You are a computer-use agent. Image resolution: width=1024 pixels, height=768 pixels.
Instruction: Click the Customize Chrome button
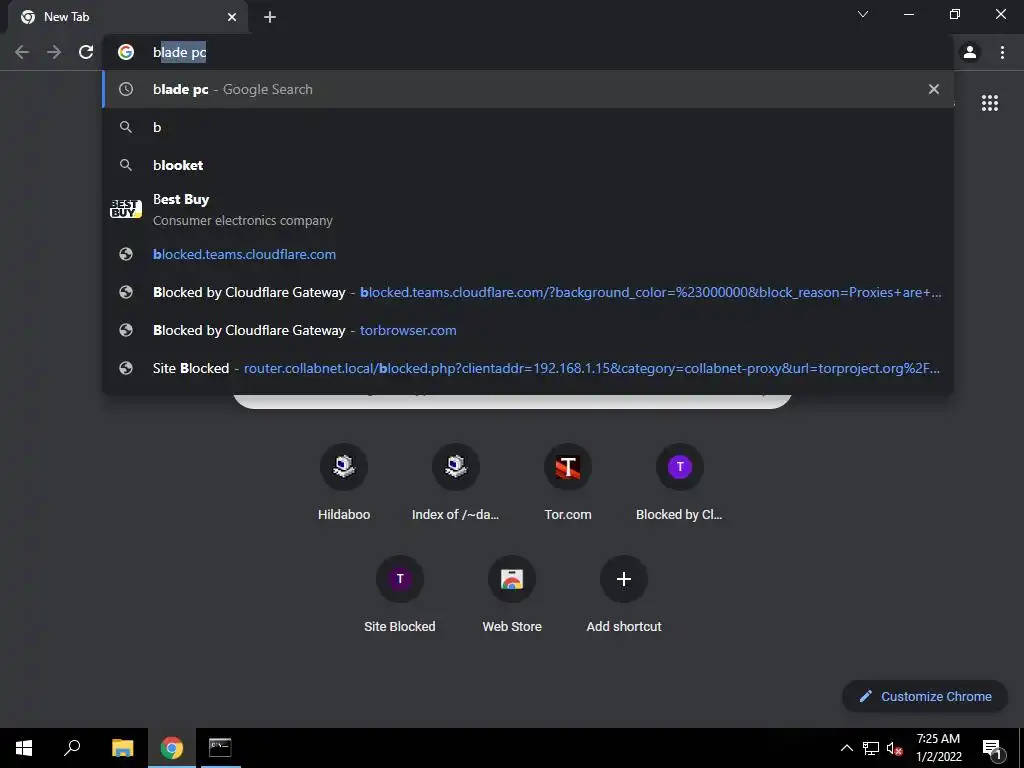tap(925, 696)
